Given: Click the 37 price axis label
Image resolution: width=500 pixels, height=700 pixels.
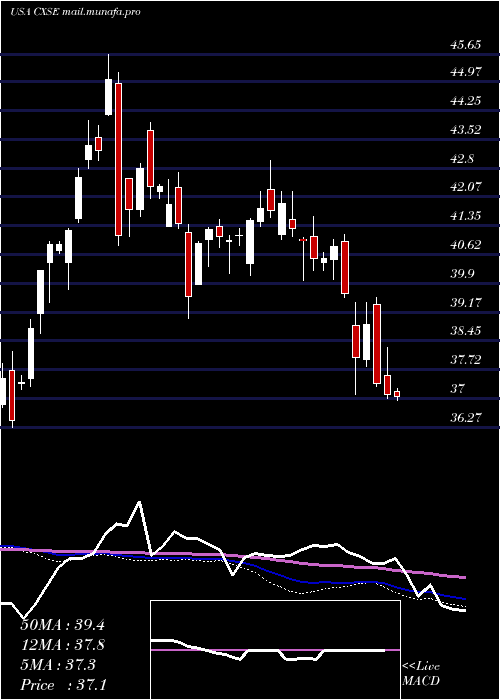Looking at the screenshot, I should tap(457, 389).
